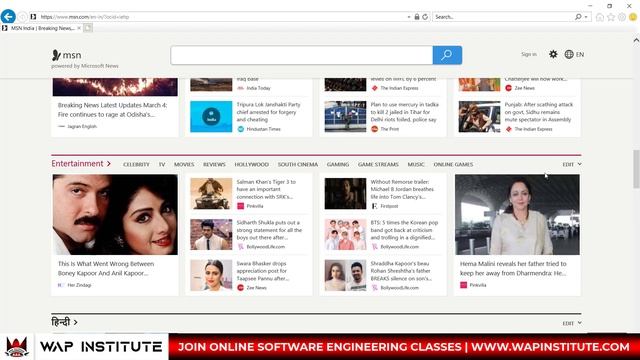The height and width of the screenshot is (360, 640).
Task: Open the Salman Khan Tiger 3 article
Action: coord(266,189)
